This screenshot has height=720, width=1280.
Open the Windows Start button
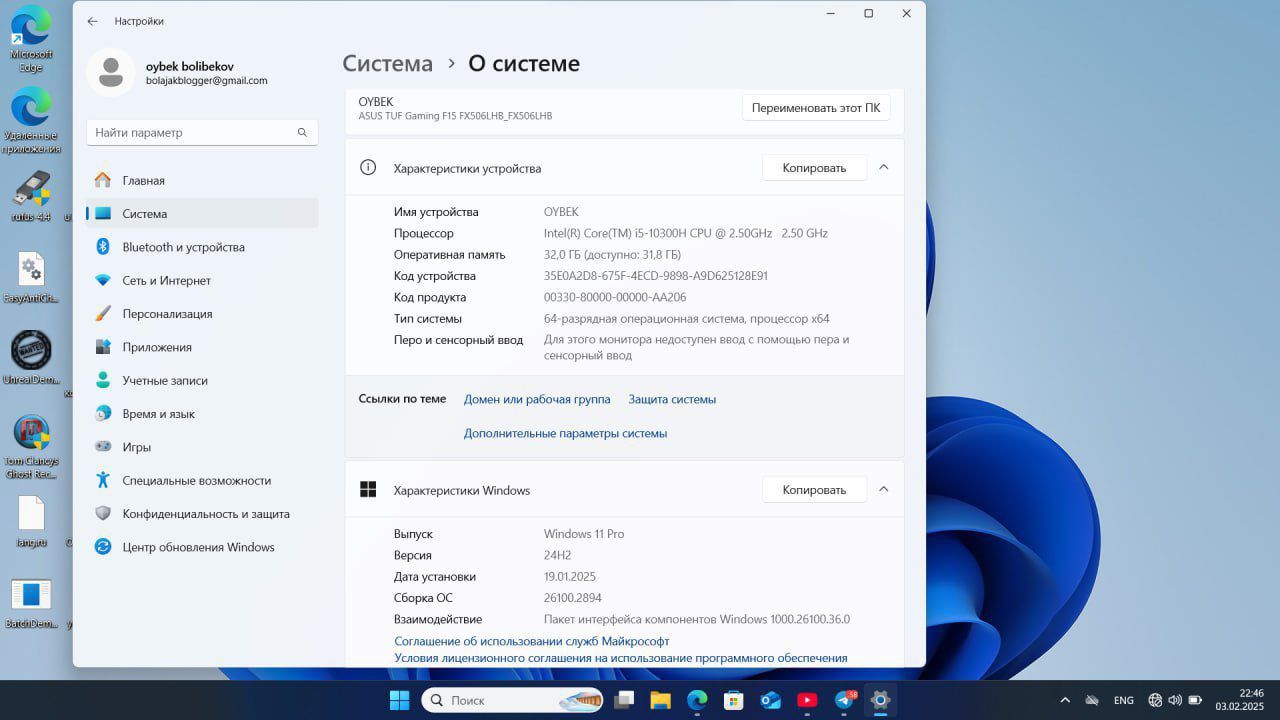tap(399, 700)
